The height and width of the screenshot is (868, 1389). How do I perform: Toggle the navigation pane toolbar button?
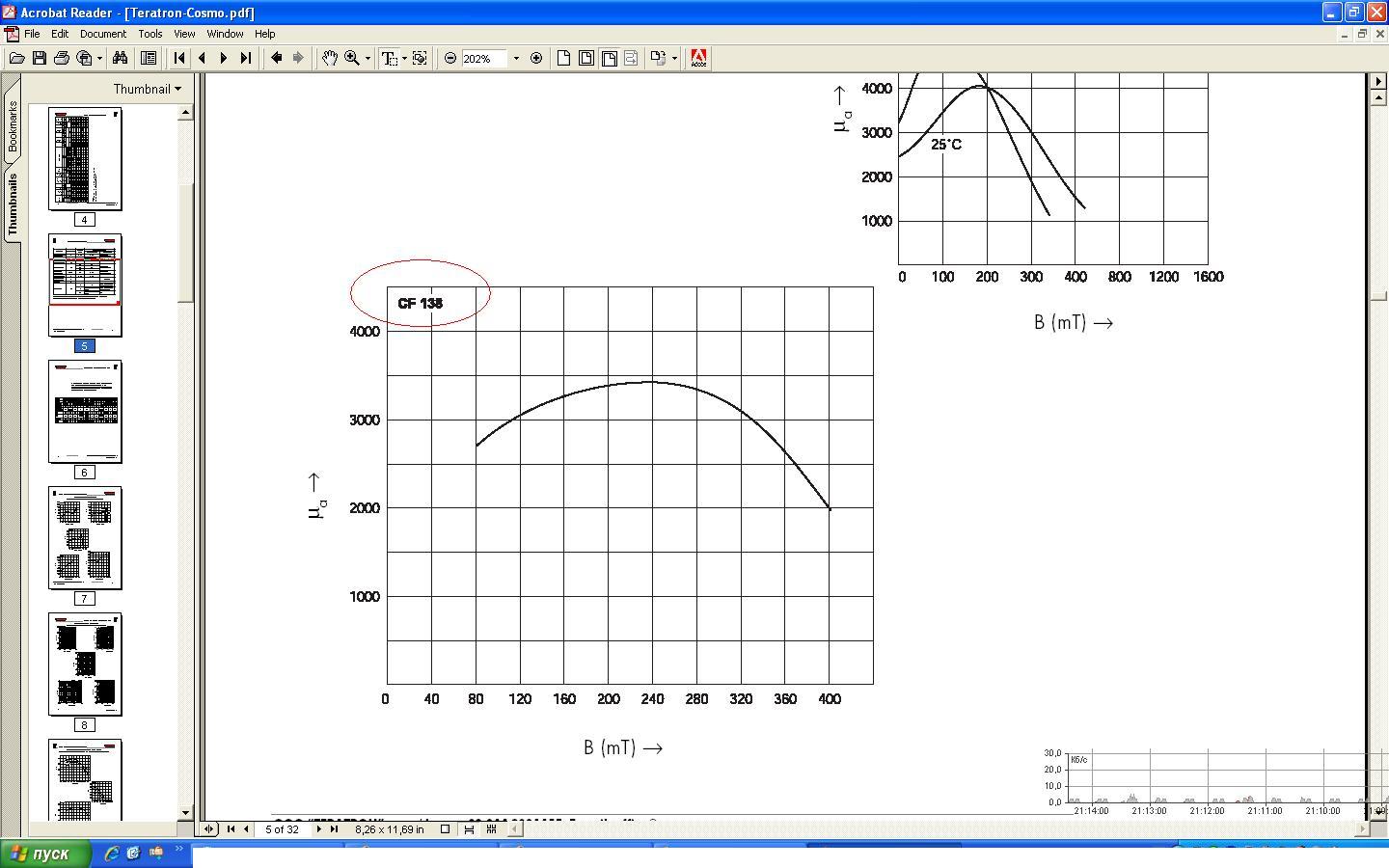pyautogui.click(x=149, y=58)
